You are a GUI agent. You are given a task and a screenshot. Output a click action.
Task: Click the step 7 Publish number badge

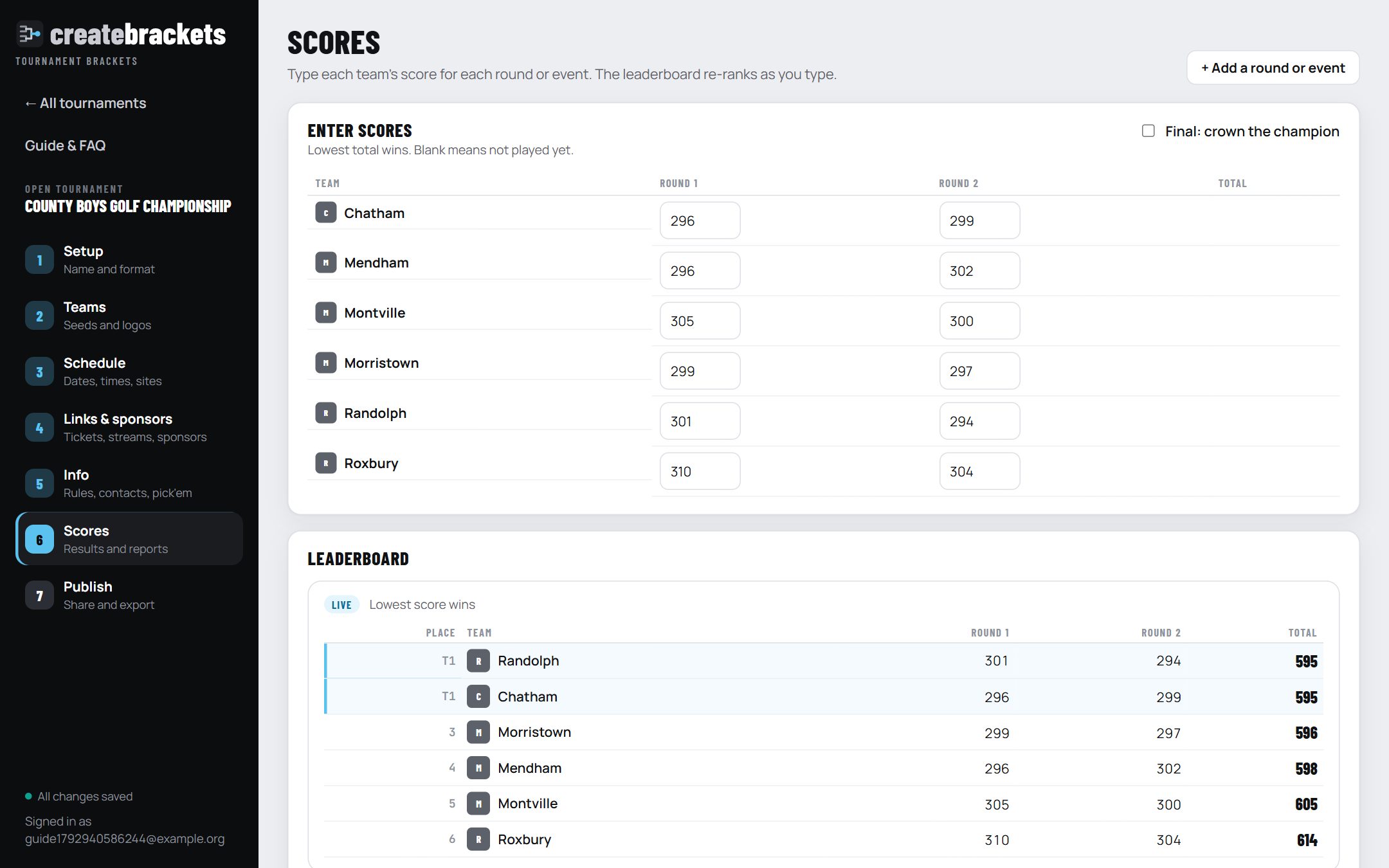click(x=39, y=595)
